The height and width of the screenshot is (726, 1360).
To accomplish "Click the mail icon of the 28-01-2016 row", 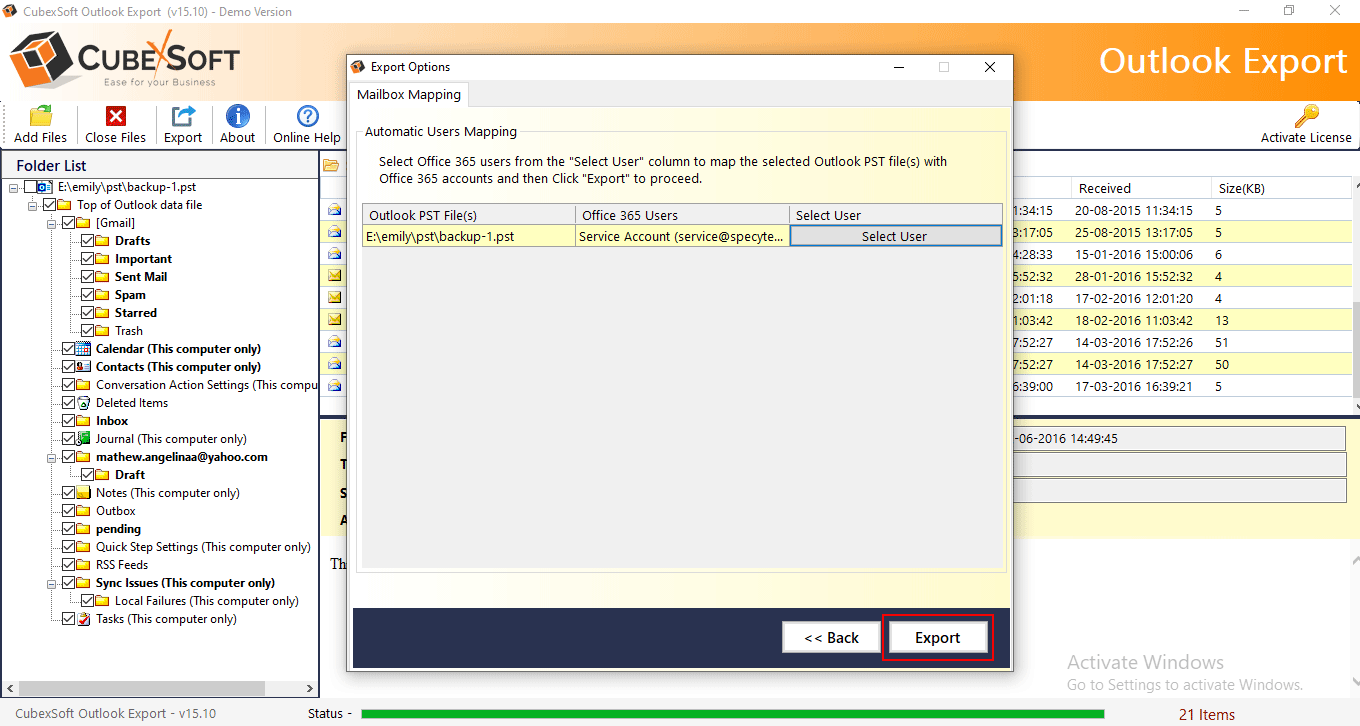I will coord(335,275).
